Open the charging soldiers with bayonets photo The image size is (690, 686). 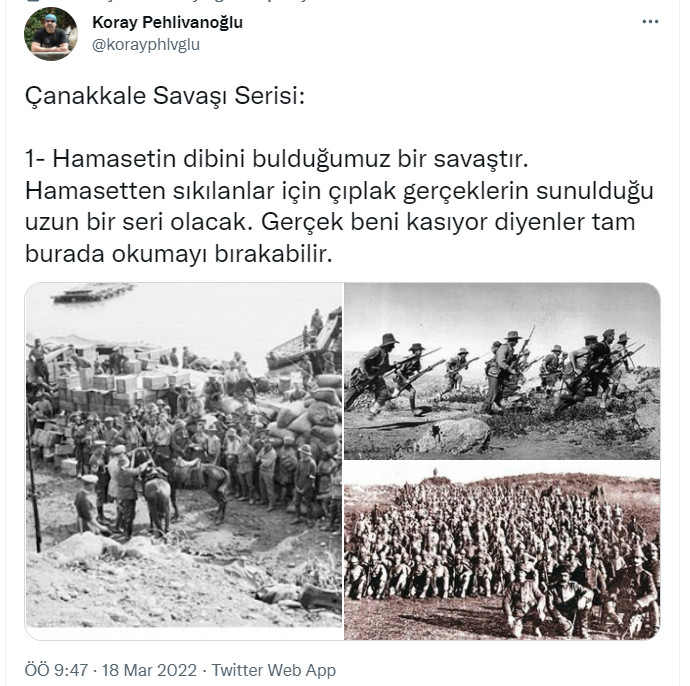click(x=502, y=371)
